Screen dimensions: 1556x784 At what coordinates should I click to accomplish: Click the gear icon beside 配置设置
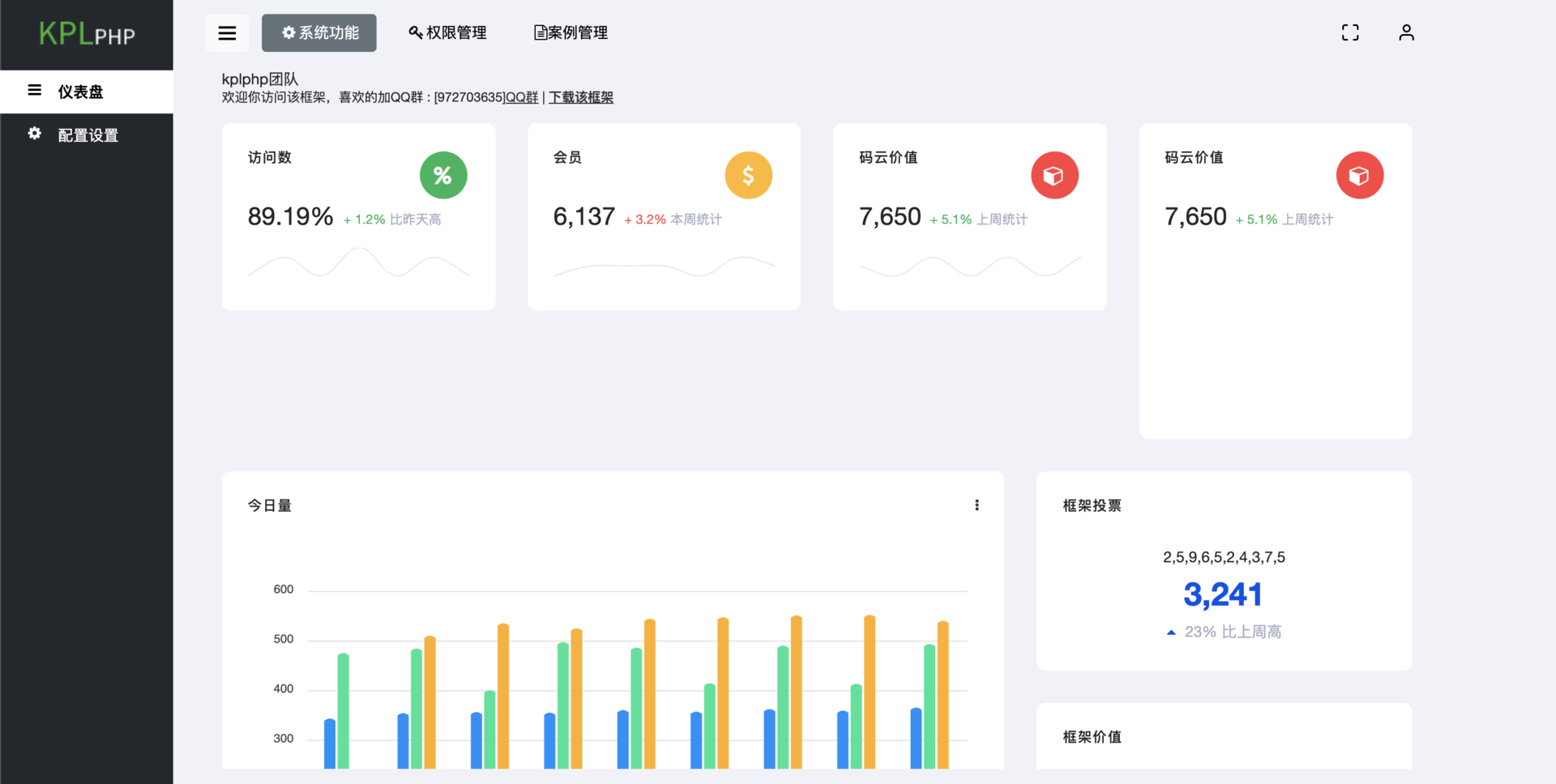point(35,134)
